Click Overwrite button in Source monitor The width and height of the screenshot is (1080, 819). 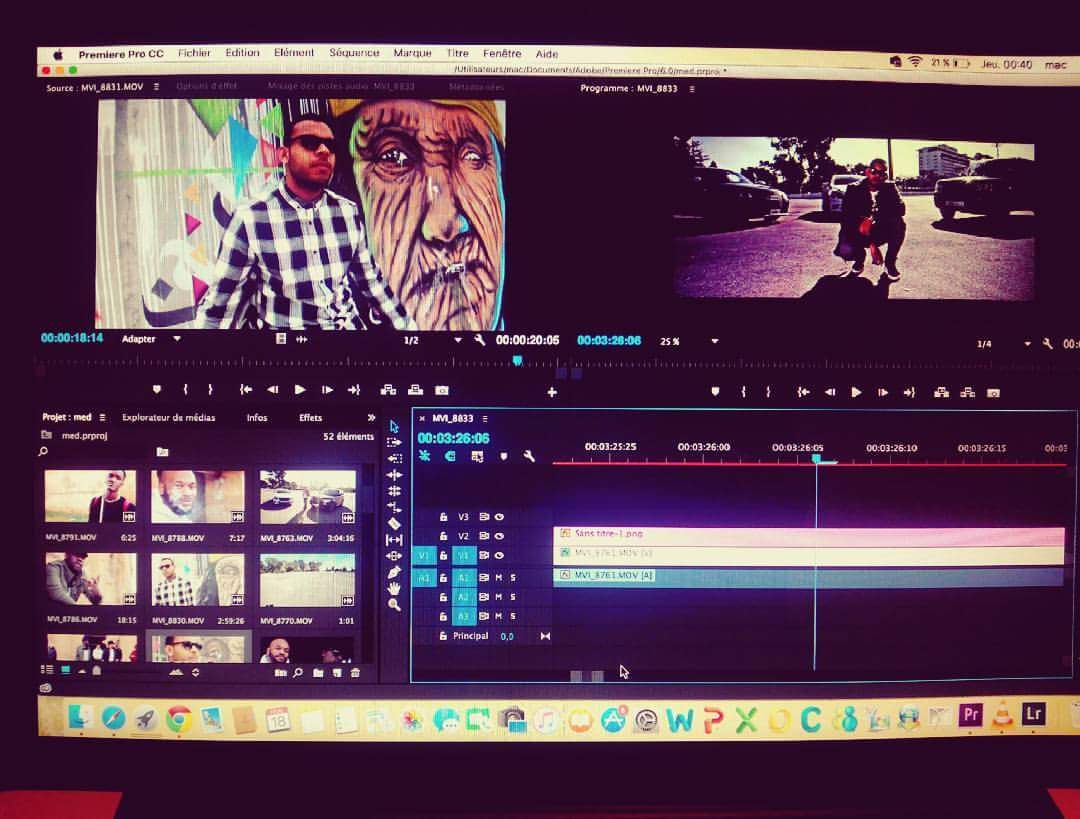415,390
